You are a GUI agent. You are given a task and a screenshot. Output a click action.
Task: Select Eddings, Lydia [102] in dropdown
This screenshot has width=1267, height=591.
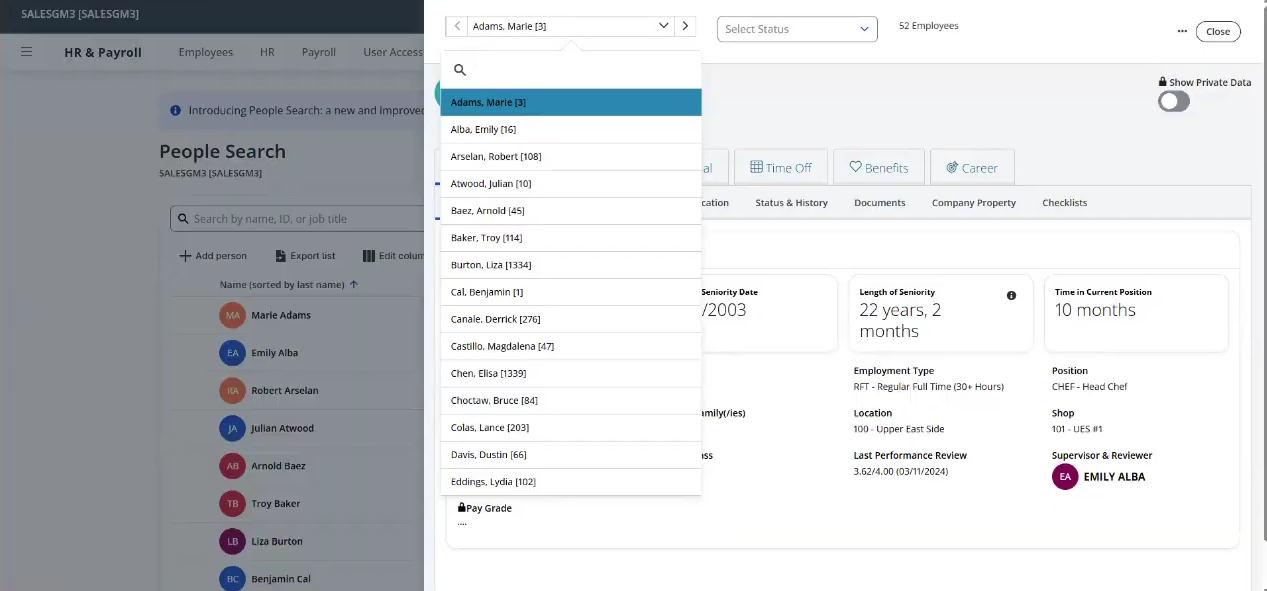571,481
